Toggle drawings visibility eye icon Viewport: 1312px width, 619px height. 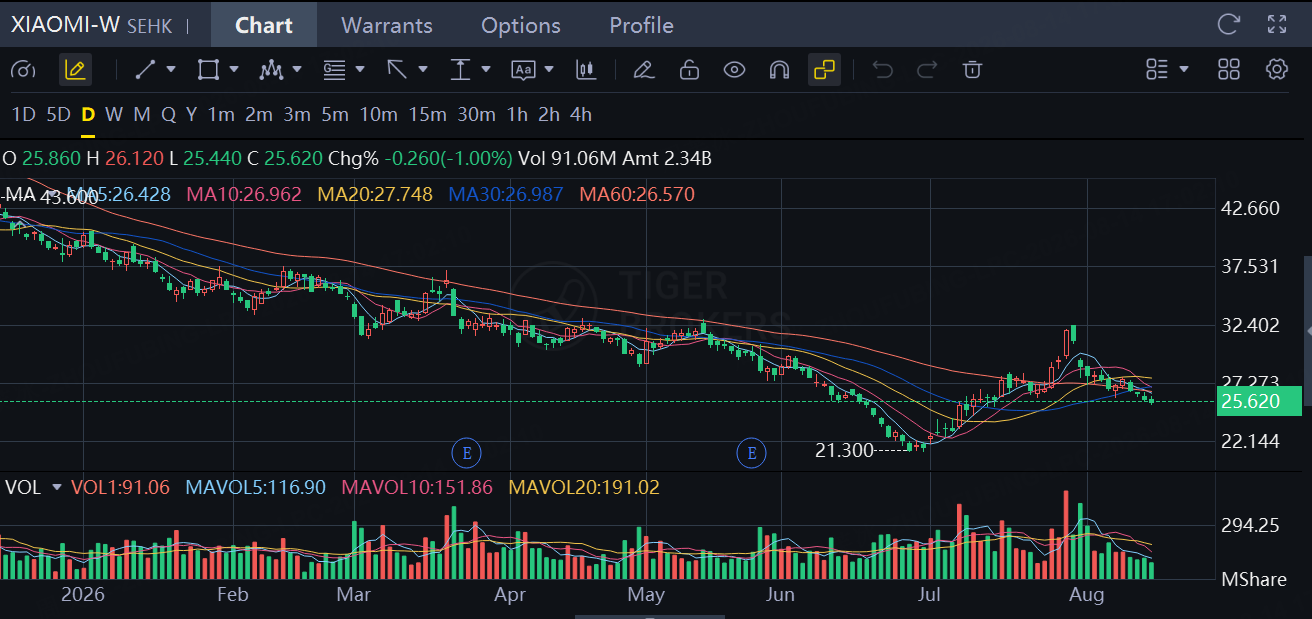coord(735,70)
